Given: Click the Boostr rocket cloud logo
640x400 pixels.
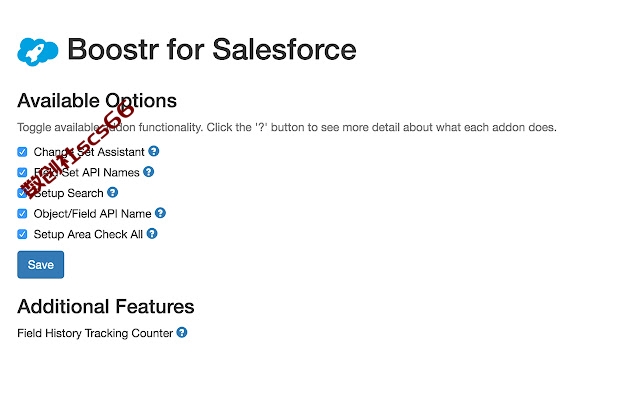Looking at the screenshot, I should 38,51.
